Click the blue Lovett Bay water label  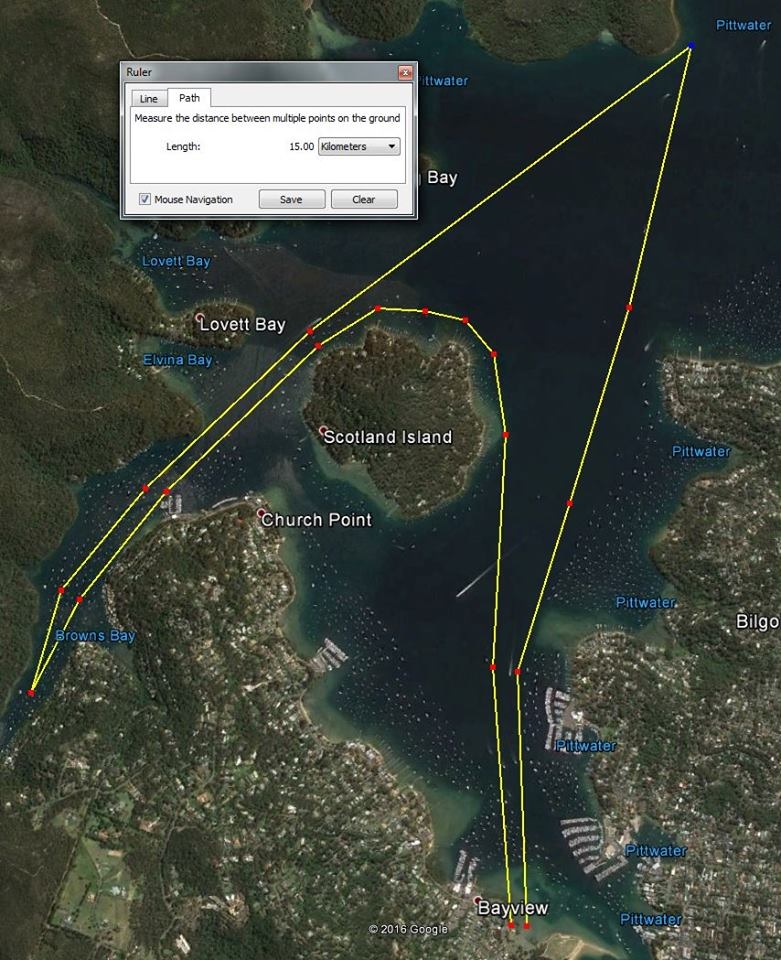[x=176, y=261]
